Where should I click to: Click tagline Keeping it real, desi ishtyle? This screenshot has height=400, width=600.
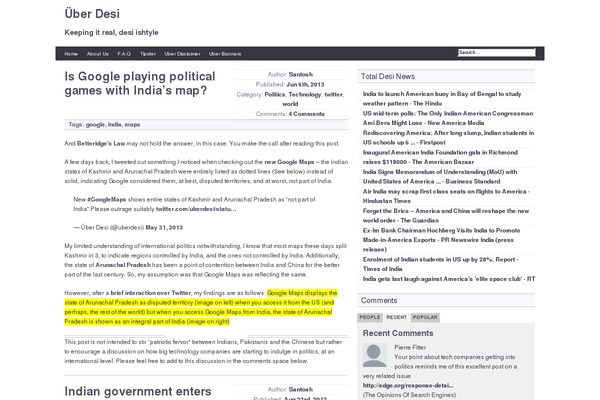coord(111,33)
